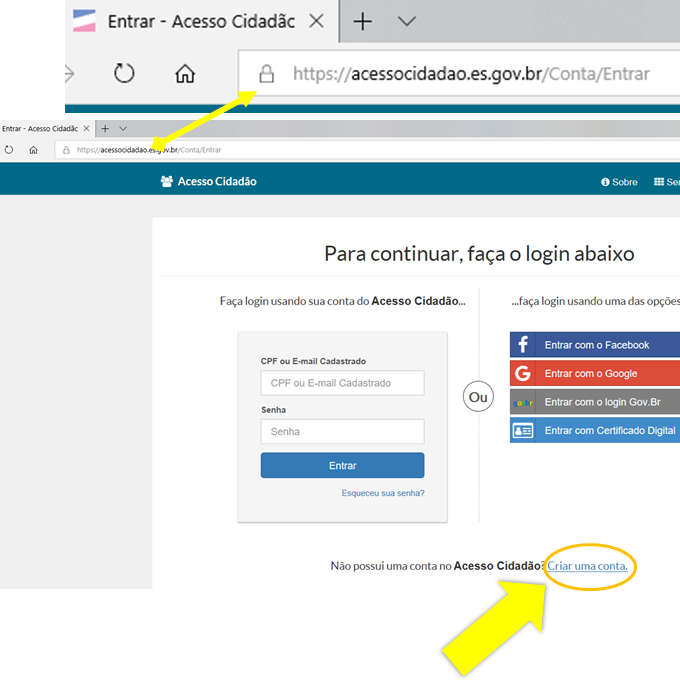Click the home icon in the enlarged browser toolbar
Viewport: 680px width, 680px height.
(185, 73)
